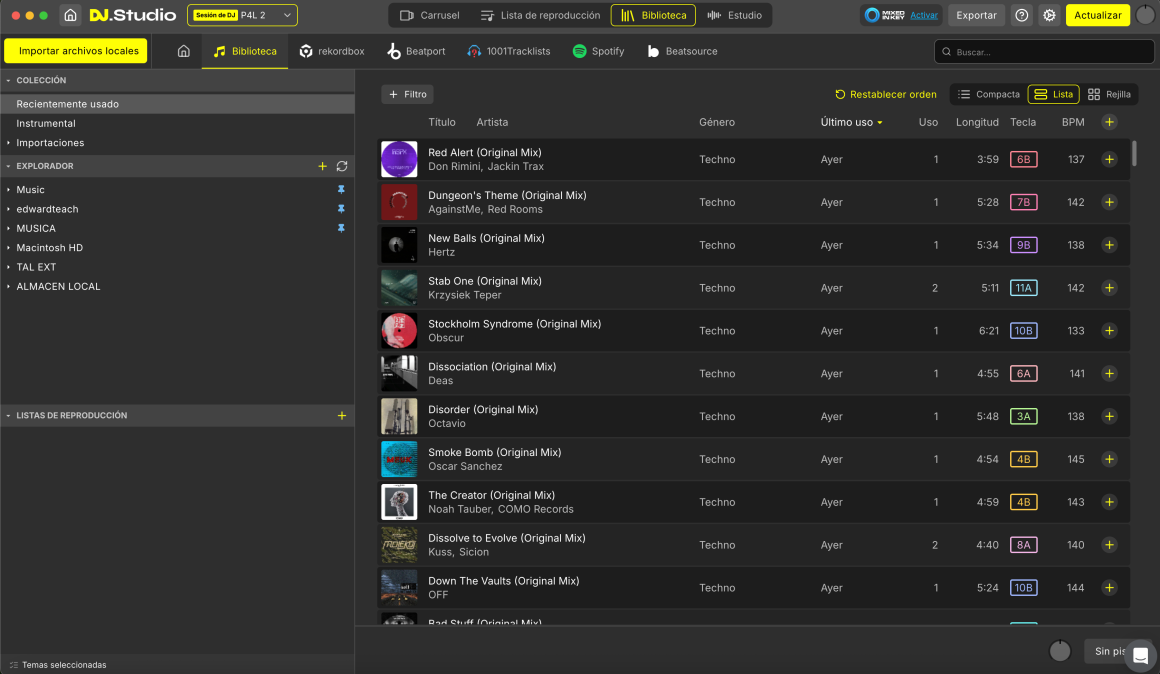Add Down The Vaults with plus icon
Screen dimensions: 1160x674
coord(1109,588)
